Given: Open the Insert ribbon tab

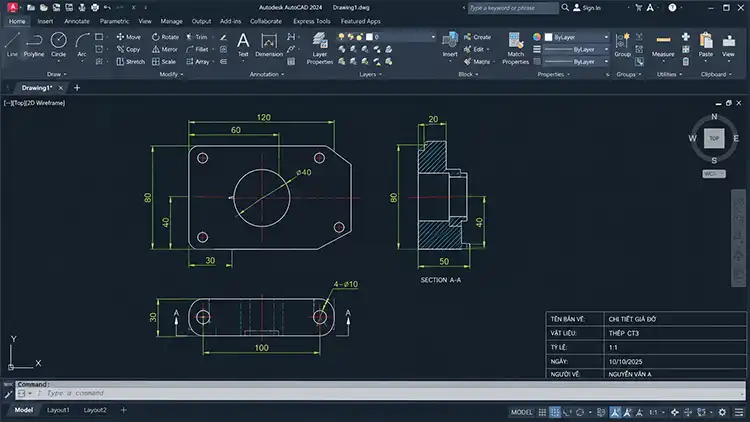Looking at the screenshot, I should (45, 21).
